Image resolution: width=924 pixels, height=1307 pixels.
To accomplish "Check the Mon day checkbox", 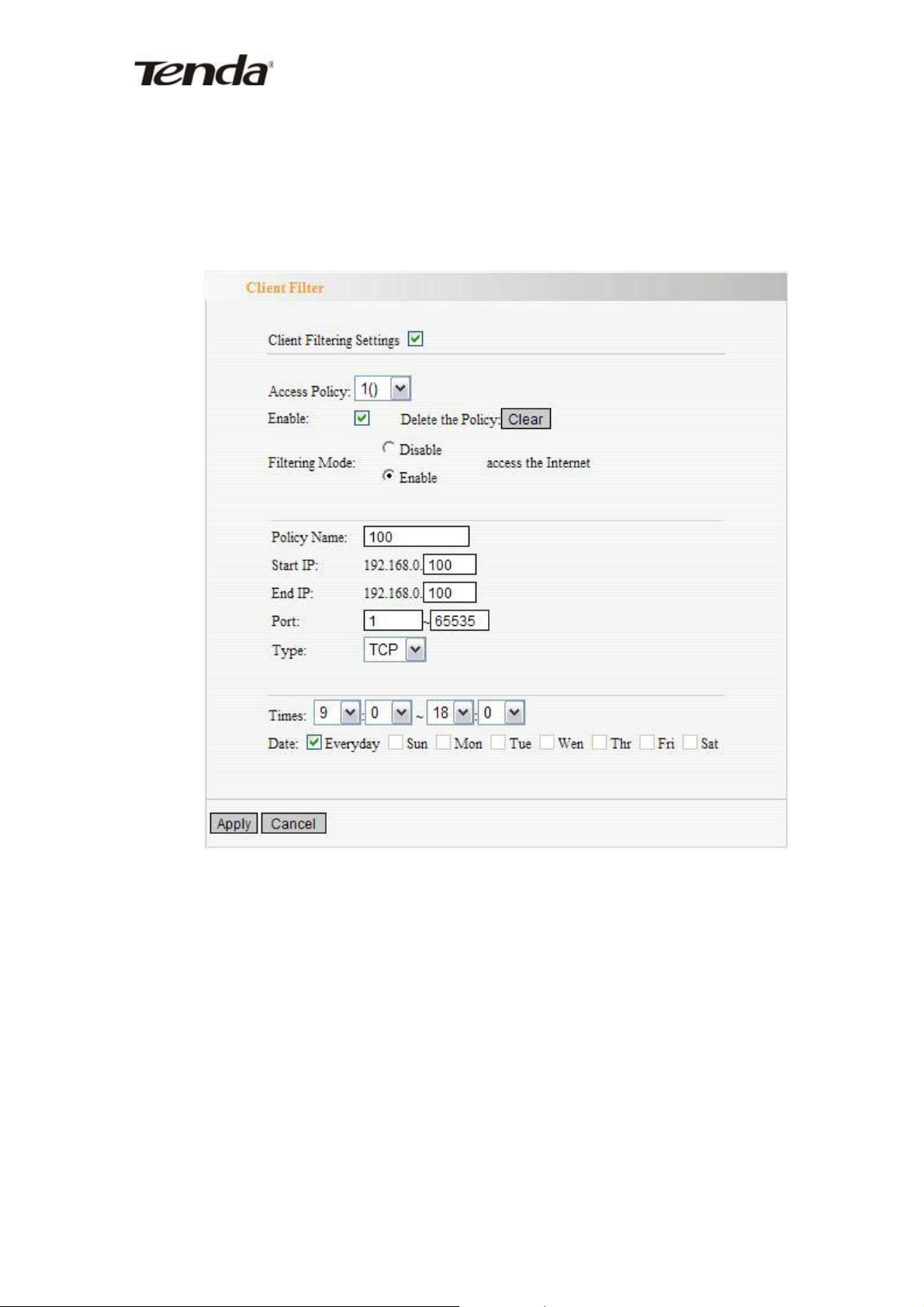I will coord(443,742).
